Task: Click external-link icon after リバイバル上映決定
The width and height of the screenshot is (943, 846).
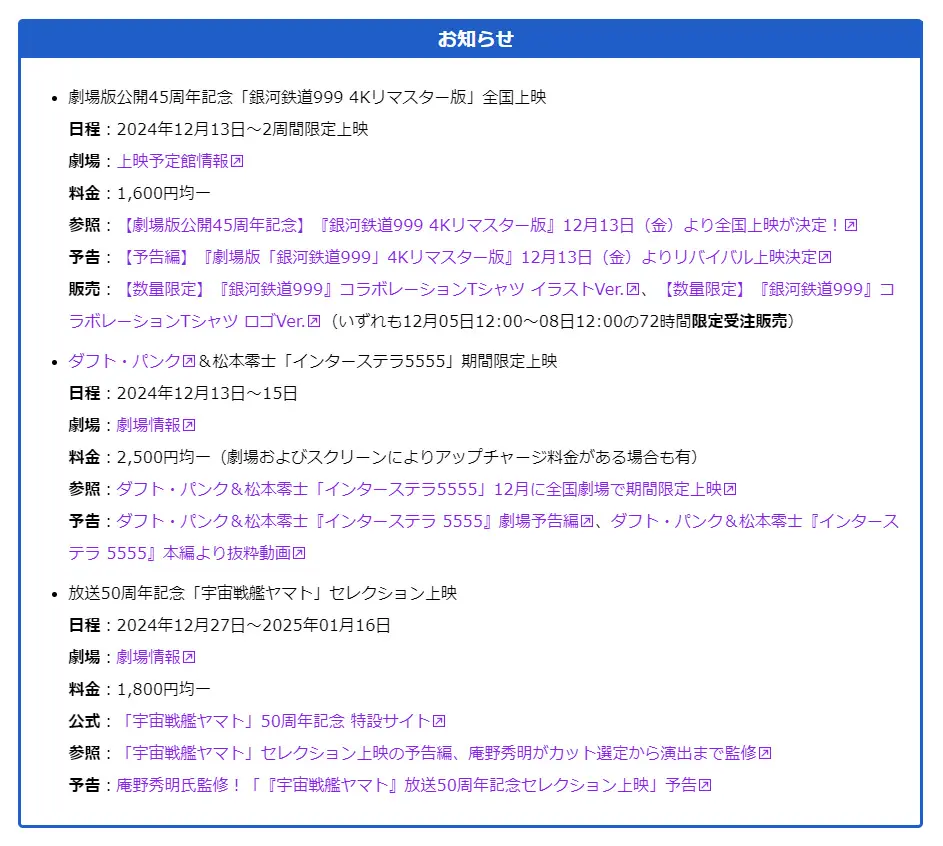Action: [825, 257]
